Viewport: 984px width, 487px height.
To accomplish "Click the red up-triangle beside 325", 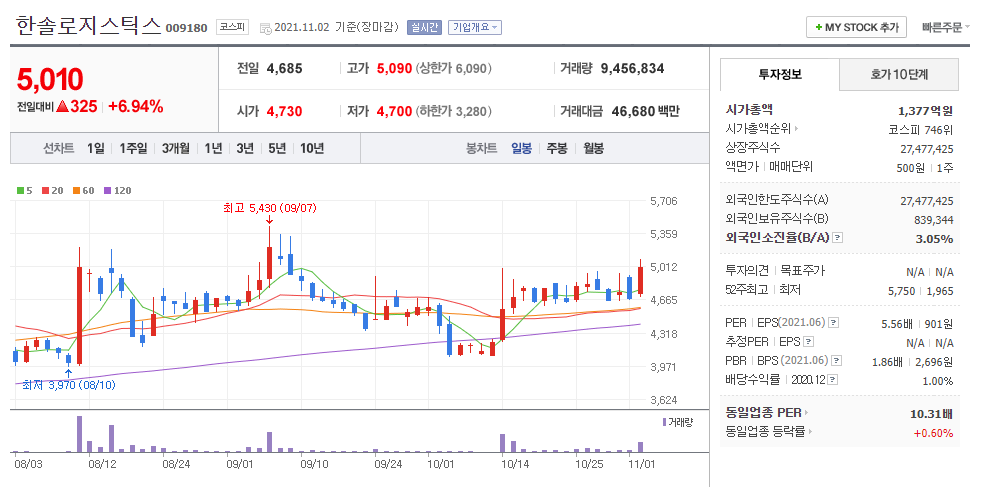I will (x=62, y=107).
